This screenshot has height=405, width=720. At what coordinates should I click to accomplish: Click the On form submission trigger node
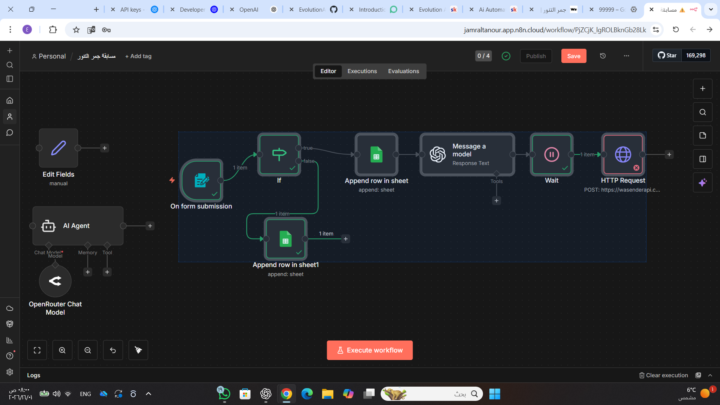(x=201, y=181)
